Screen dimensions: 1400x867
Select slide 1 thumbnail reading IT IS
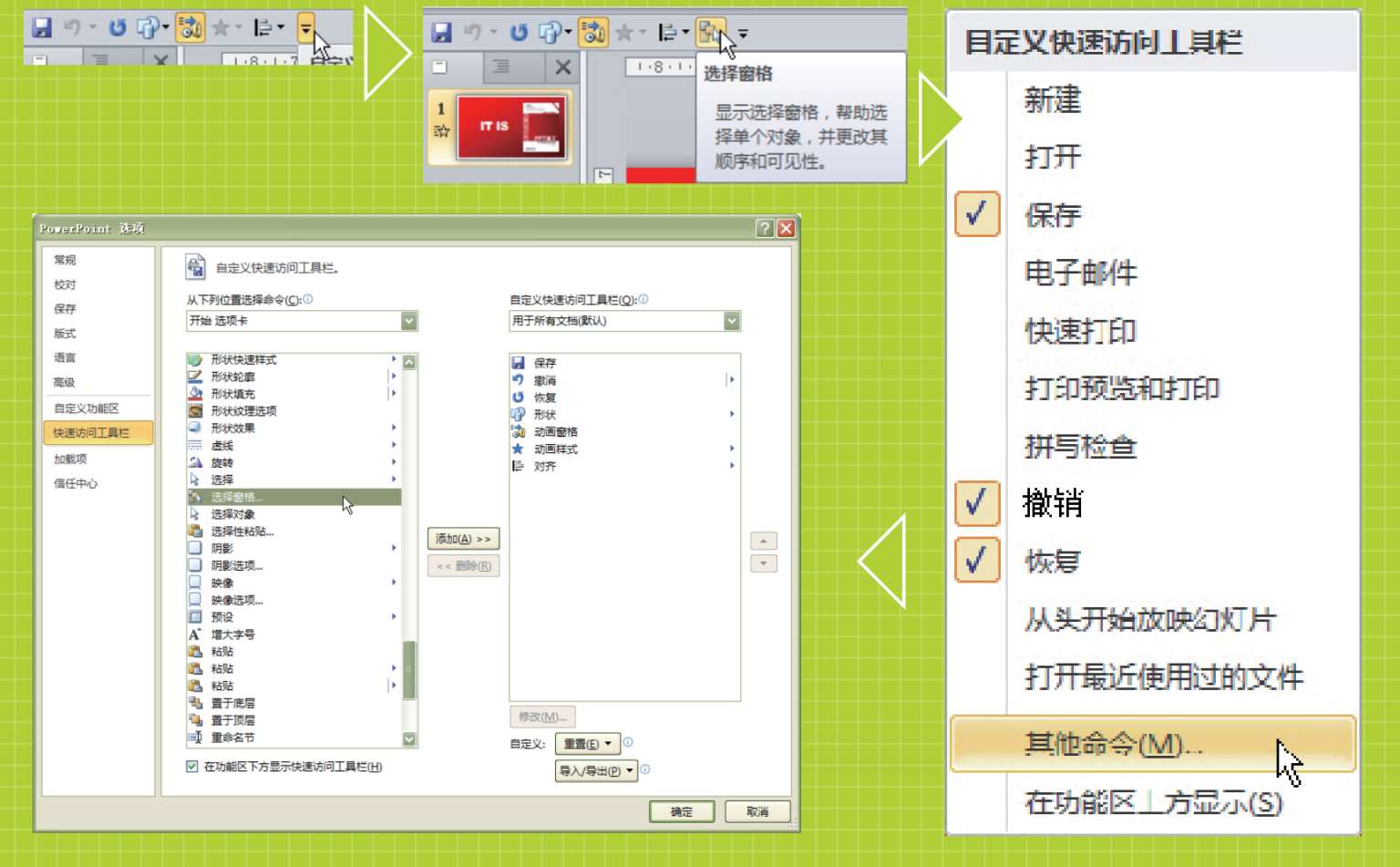click(x=512, y=127)
